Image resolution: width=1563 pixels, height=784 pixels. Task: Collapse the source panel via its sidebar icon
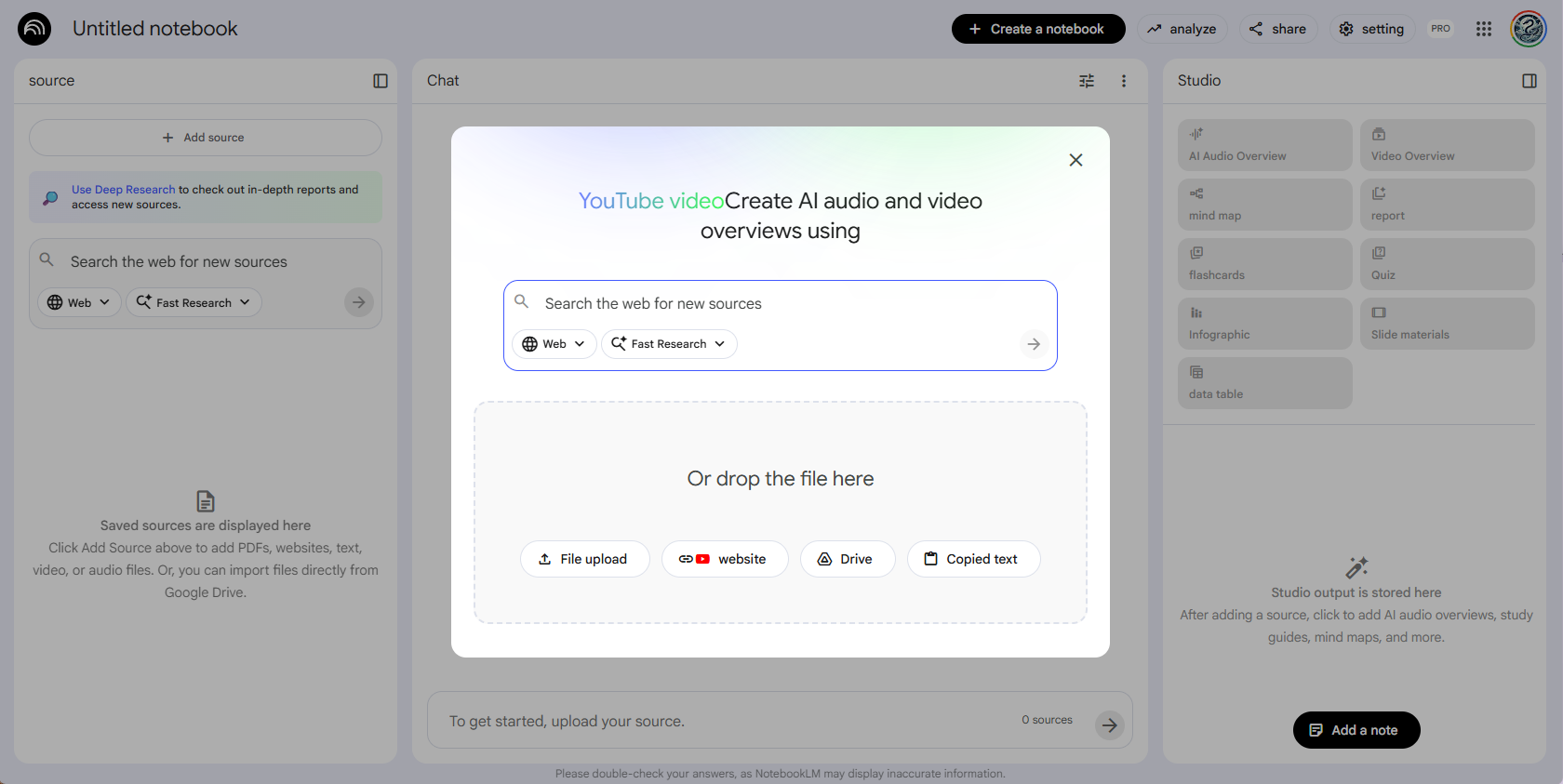coord(381,81)
